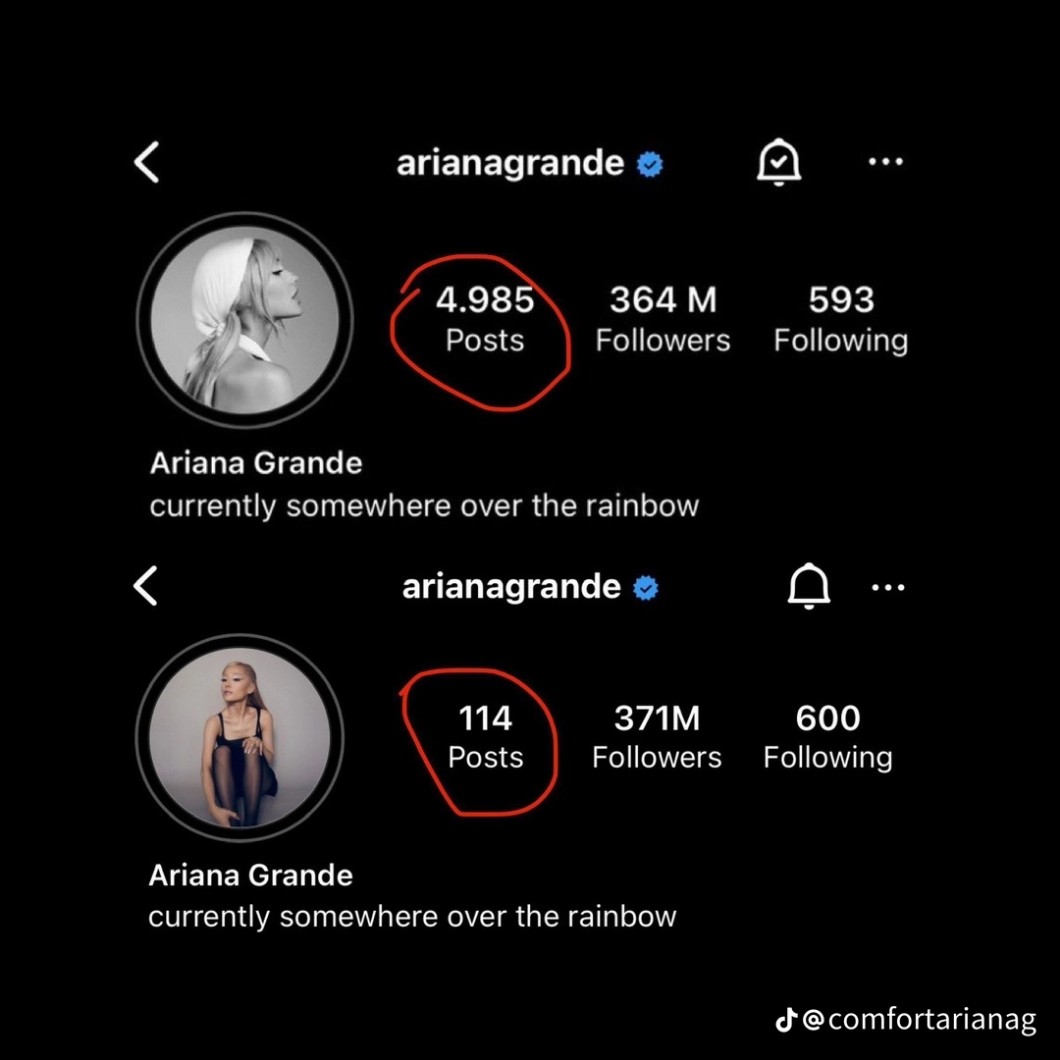Screen dimensions: 1060x1060
Task: Open the 600 Following list
Action: 828,737
